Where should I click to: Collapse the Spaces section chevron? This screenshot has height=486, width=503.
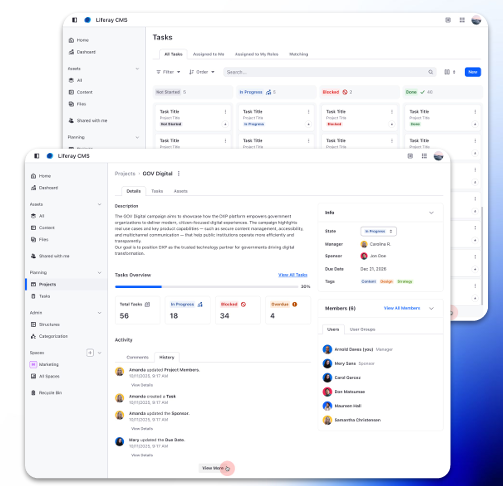pos(100,353)
